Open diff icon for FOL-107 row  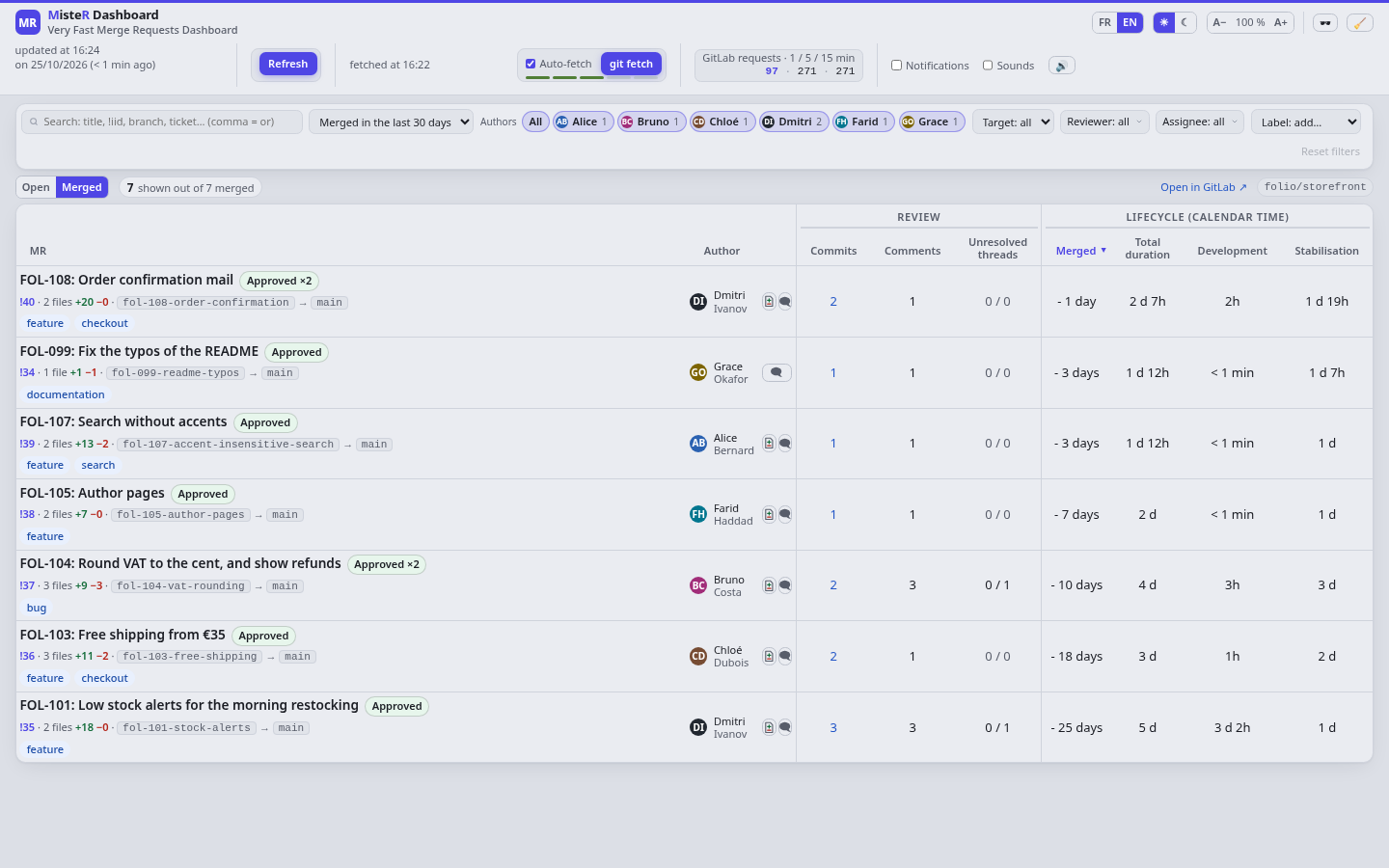769,444
